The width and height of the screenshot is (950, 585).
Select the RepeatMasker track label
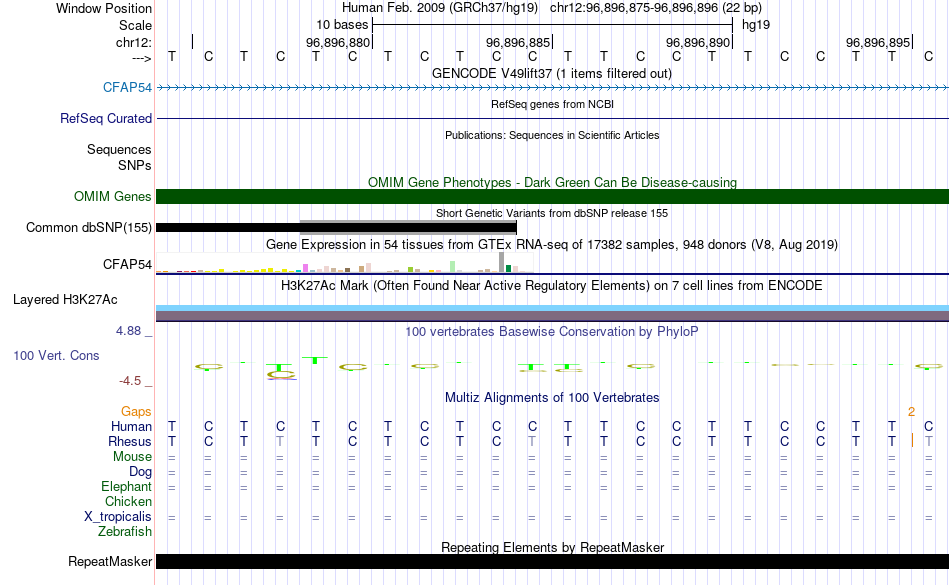pyautogui.click(x=110, y=561)
